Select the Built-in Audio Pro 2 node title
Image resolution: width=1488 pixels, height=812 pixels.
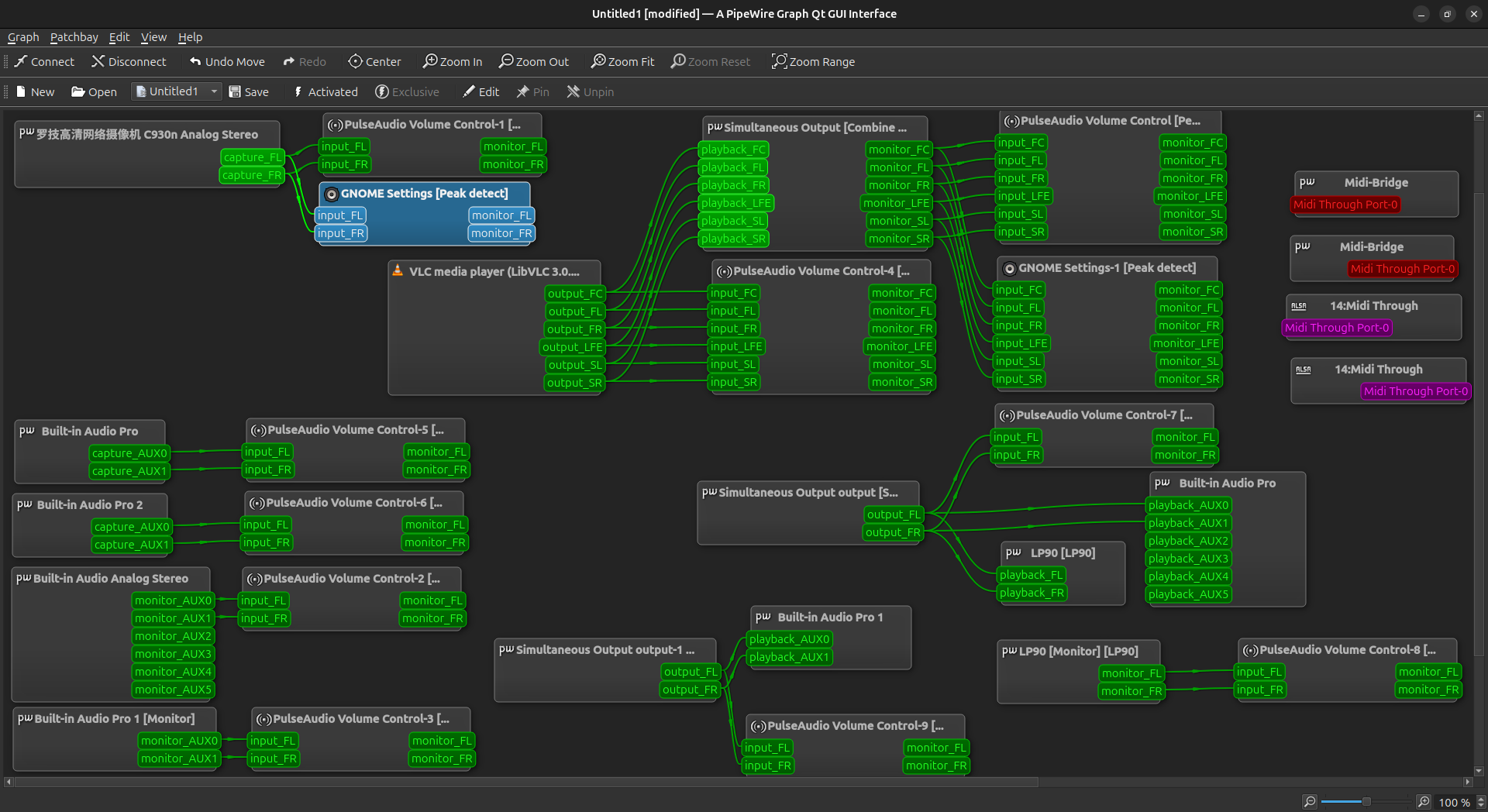pos(90,504)
